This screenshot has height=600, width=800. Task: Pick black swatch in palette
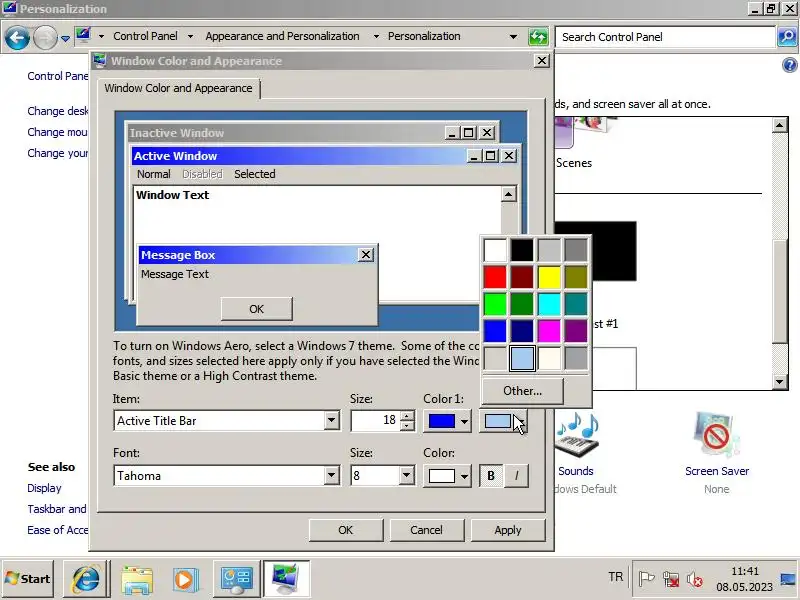[x=522, y=250]
